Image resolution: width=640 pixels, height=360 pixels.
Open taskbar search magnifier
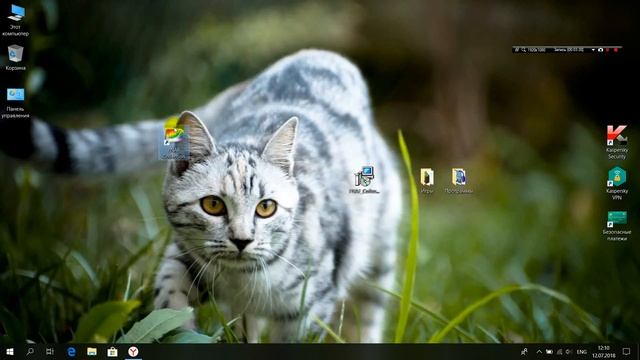[x=30, y=351]
